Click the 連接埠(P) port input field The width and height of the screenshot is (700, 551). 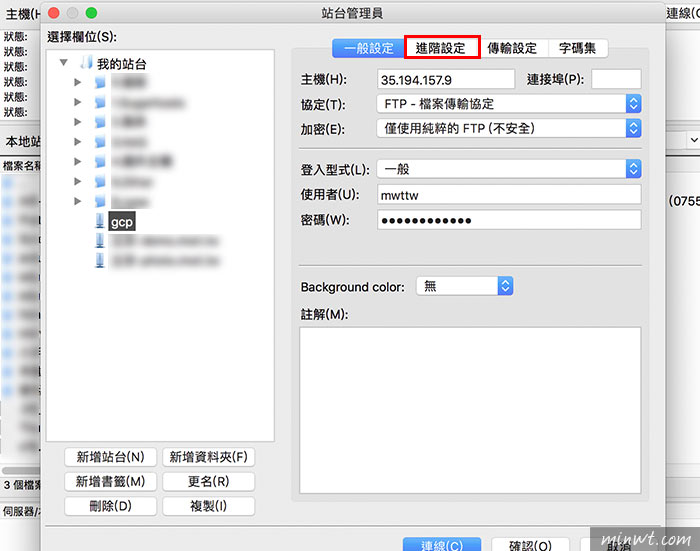[616, 79]
